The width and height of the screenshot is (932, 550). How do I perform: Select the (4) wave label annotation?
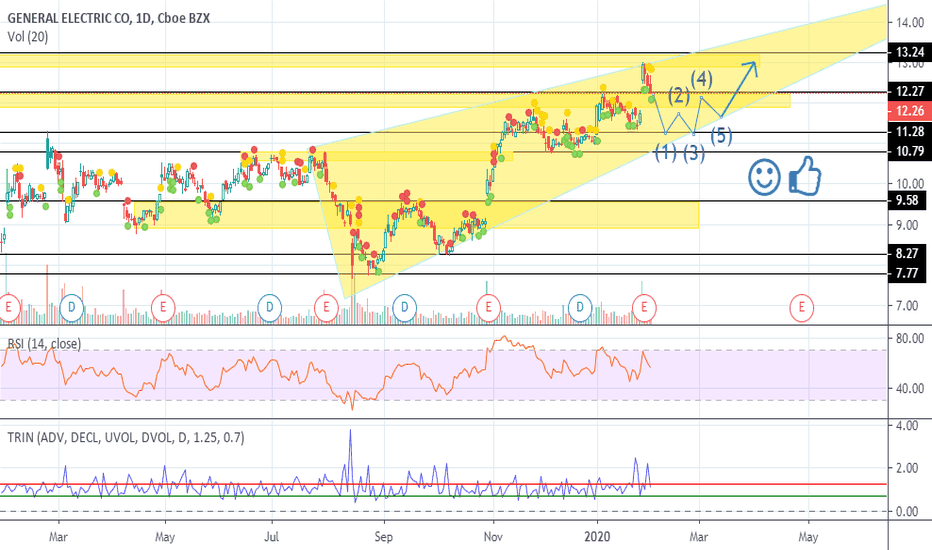tap(701, 79)
